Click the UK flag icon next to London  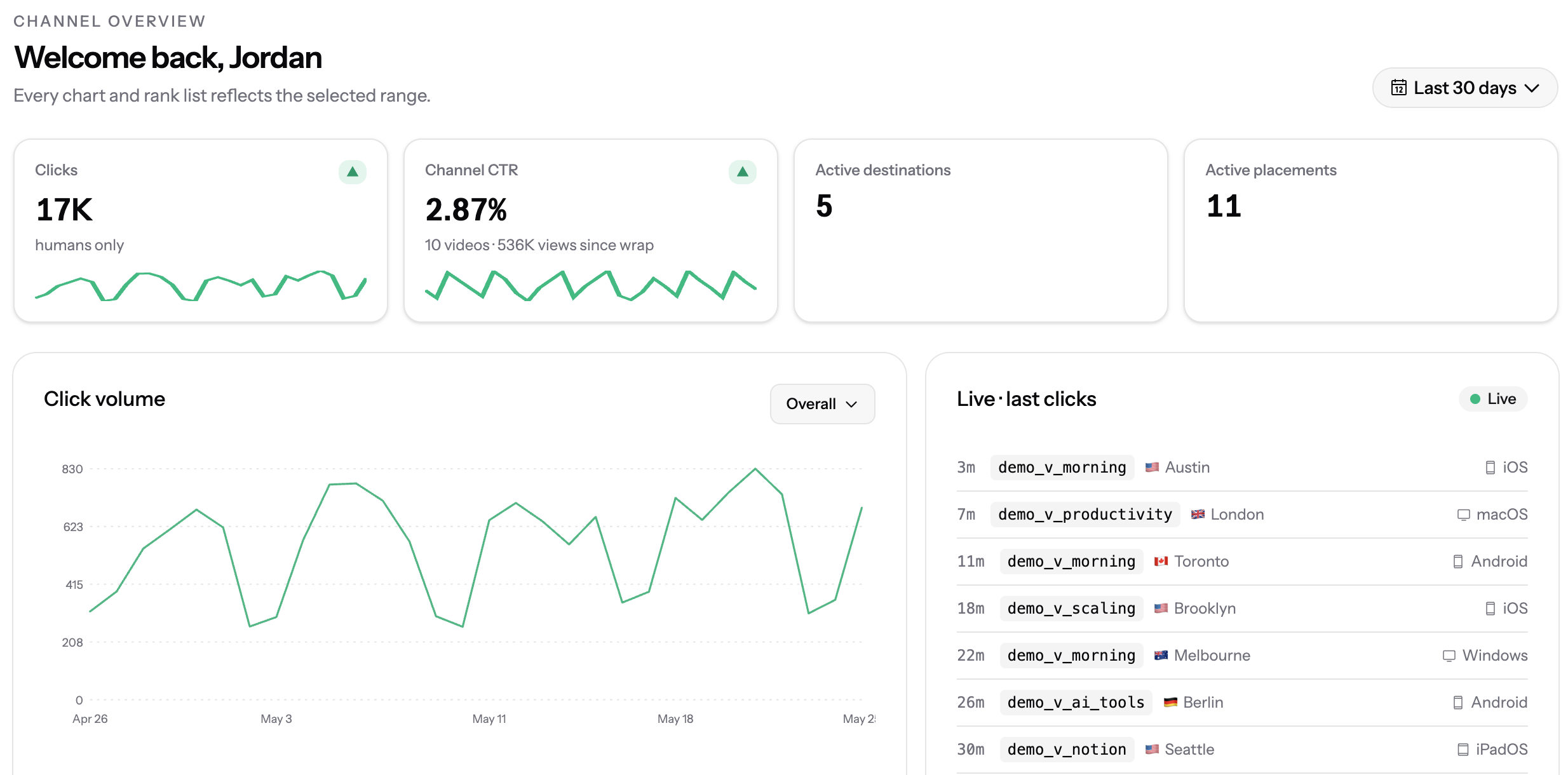tap(1198, 515)
